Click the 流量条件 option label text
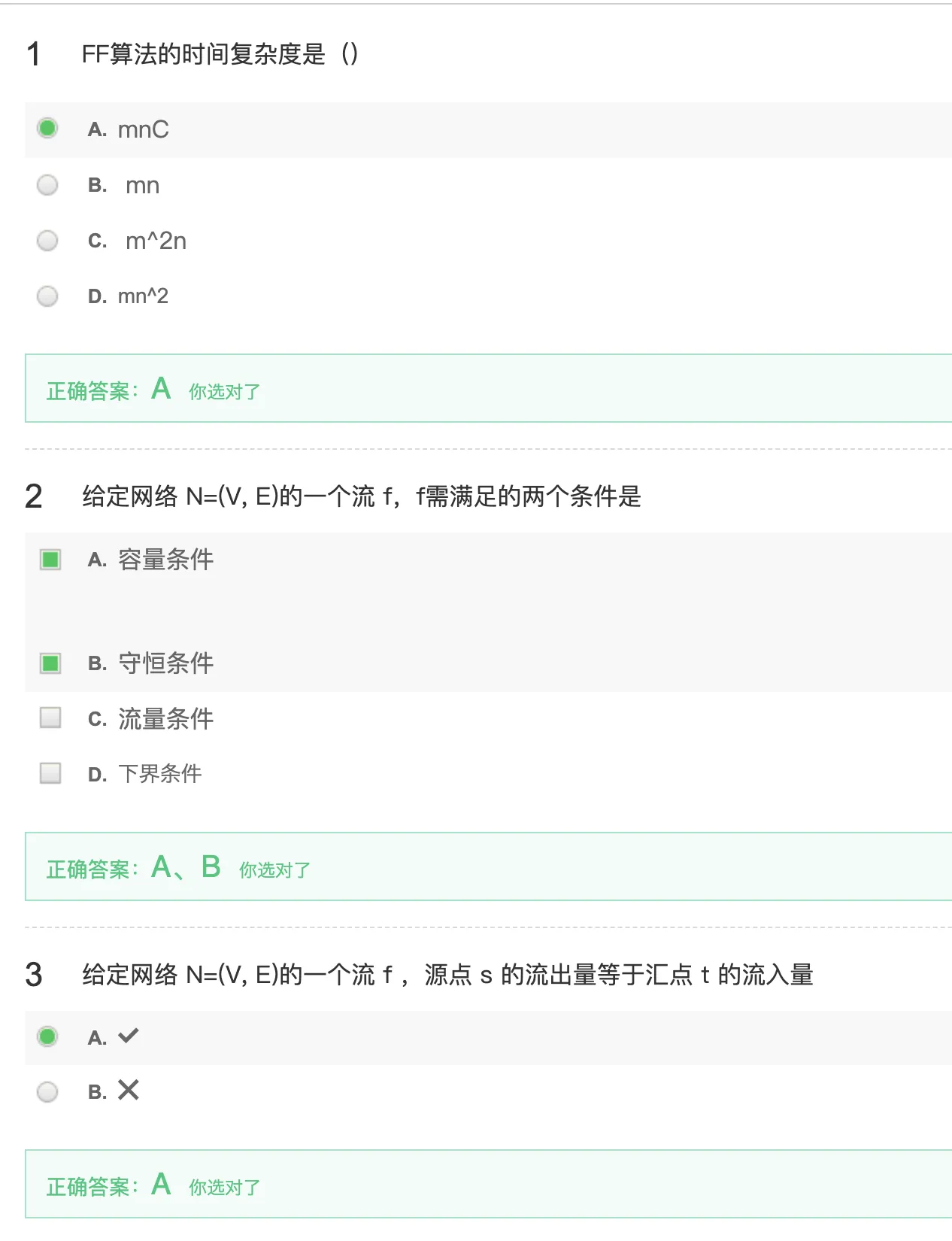952x1241 pixels. [x=165, y=719]
